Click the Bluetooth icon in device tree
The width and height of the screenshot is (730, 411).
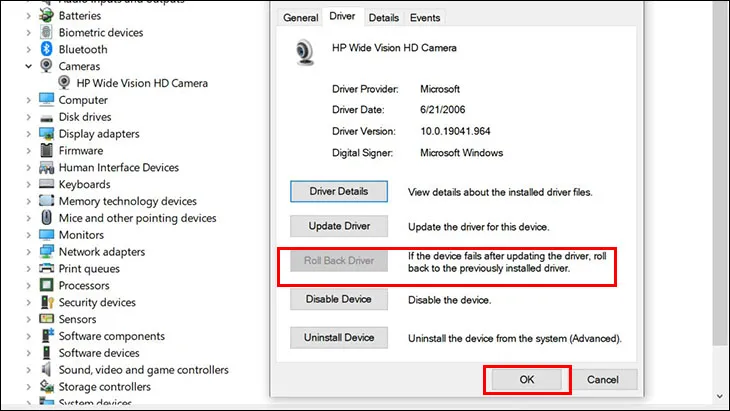click(x=46, y=49)
